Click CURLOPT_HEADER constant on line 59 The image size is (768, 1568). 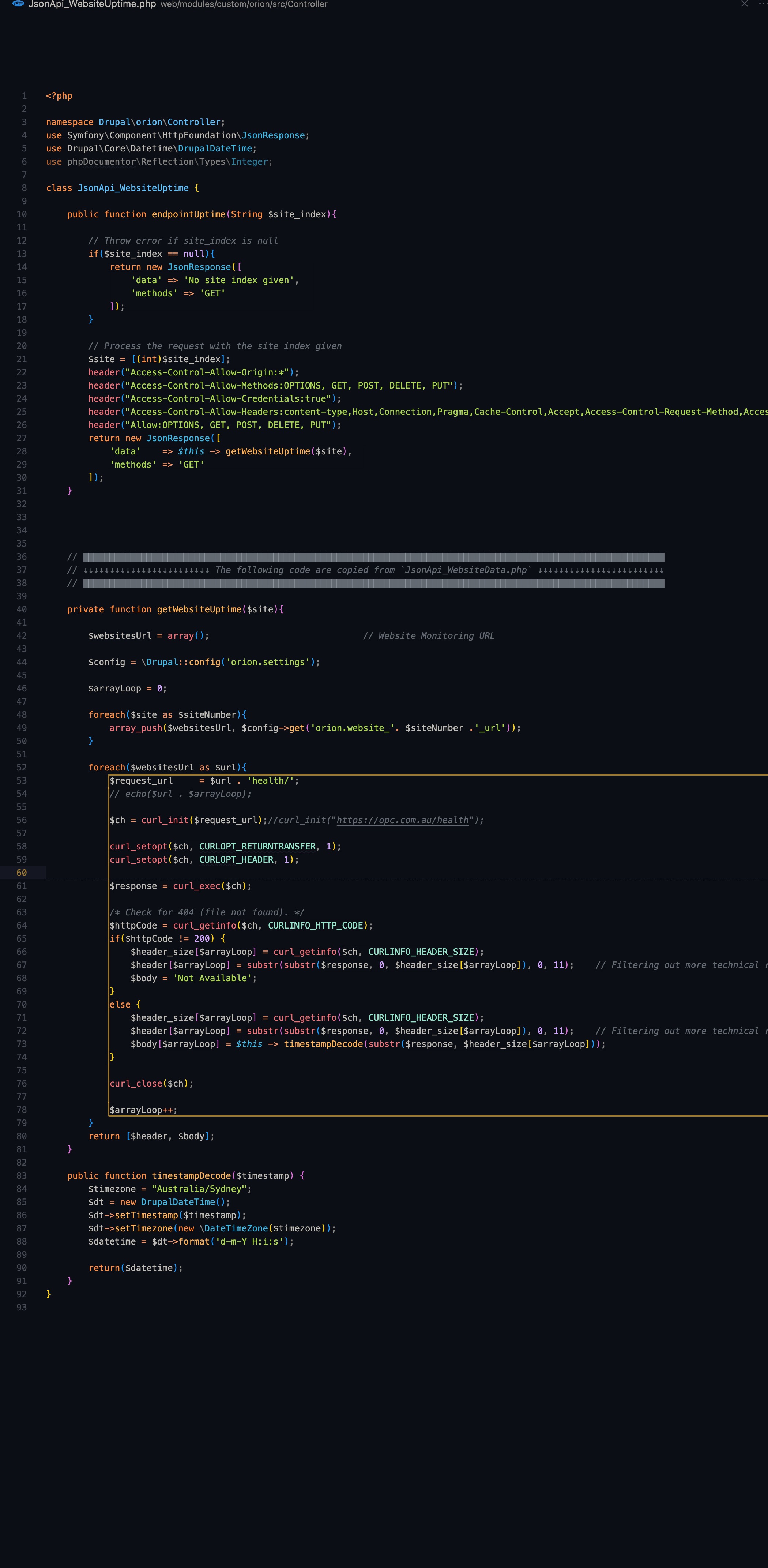tap(236, 859)
